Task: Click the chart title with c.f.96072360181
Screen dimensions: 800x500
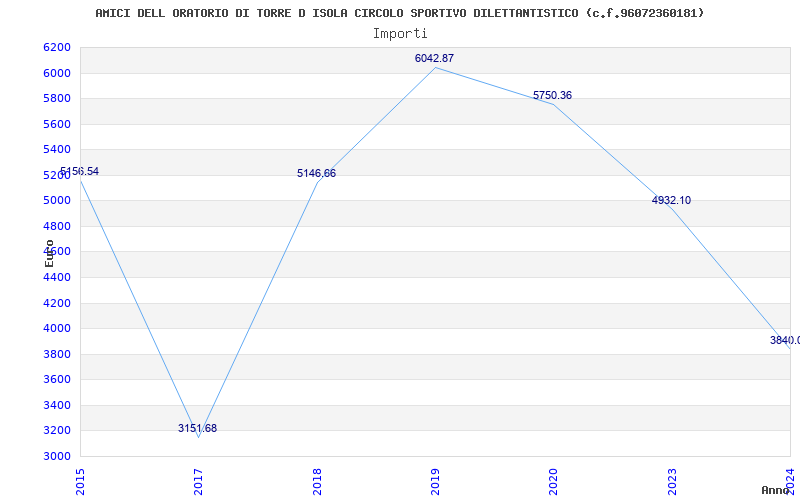Action: click(399, 13)
